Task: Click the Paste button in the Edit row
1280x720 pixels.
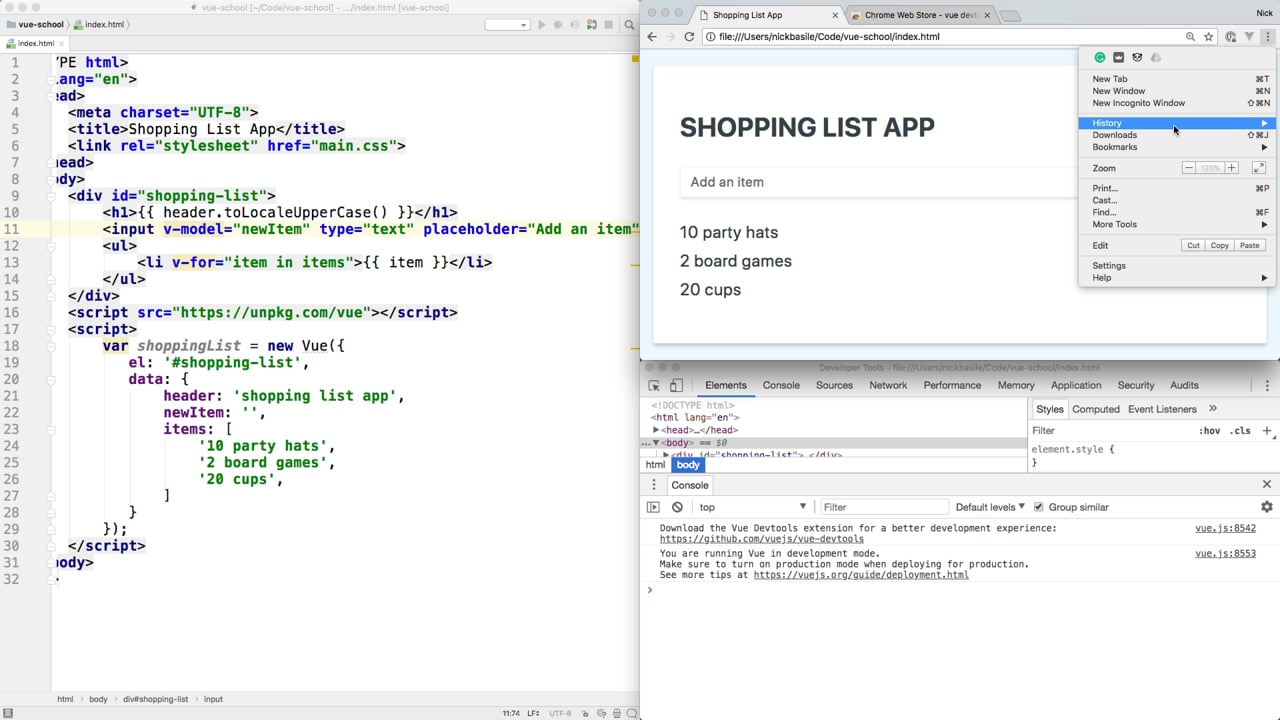Action: coord(1249,245)
